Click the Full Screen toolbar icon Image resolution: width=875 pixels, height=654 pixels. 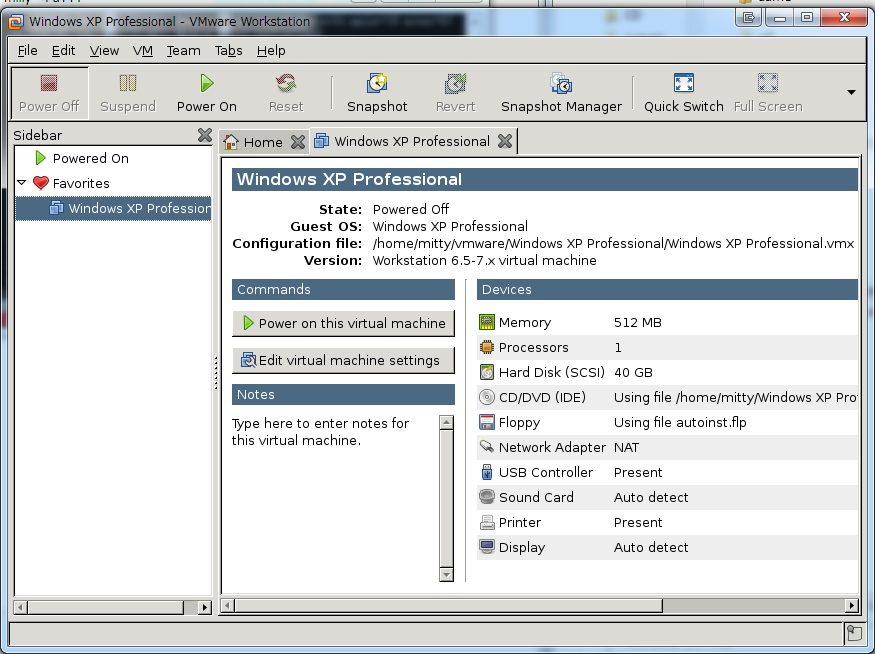[768, 83]
